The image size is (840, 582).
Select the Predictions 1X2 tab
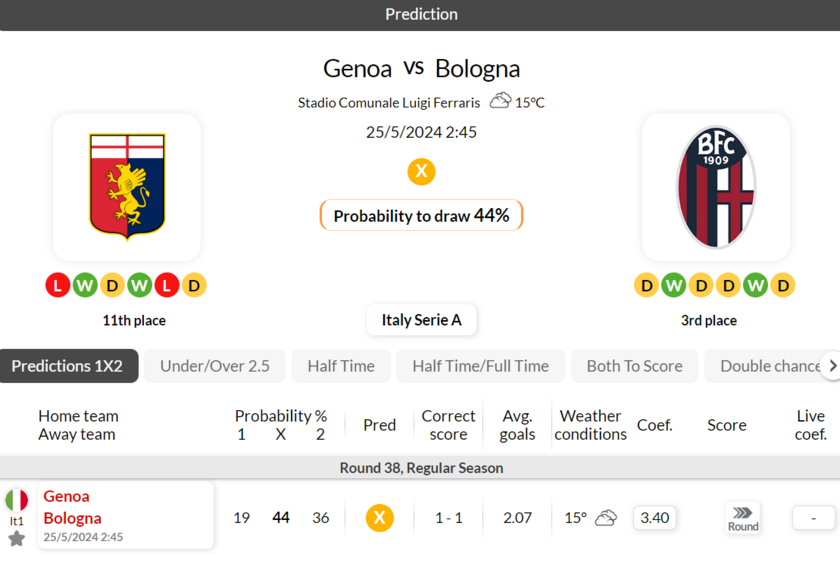68,366
